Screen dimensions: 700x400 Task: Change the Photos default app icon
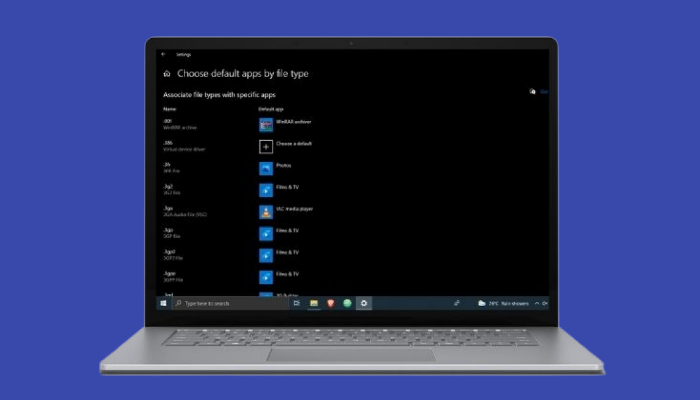point(266,168)
